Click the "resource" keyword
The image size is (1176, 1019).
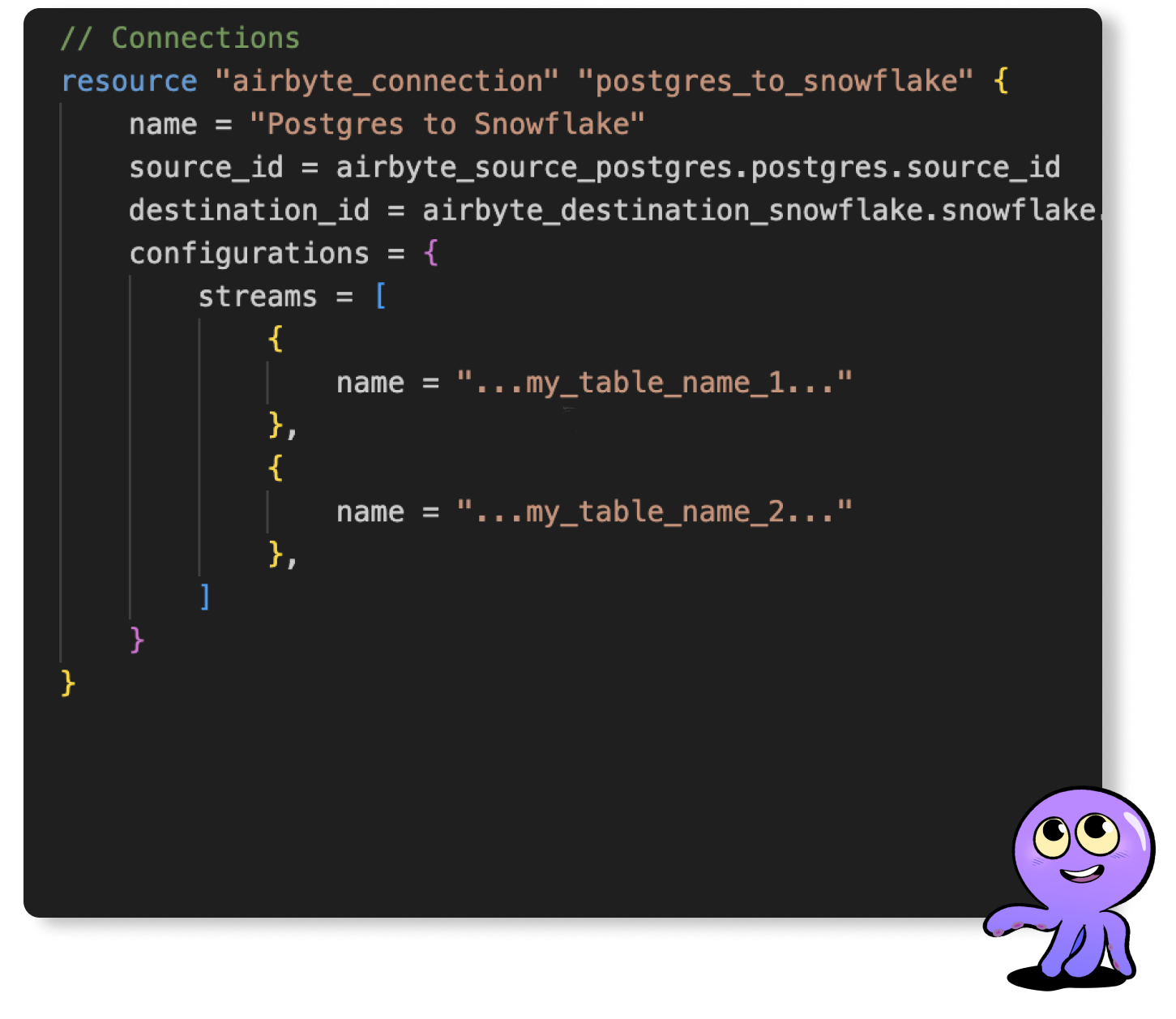(129, 81)
